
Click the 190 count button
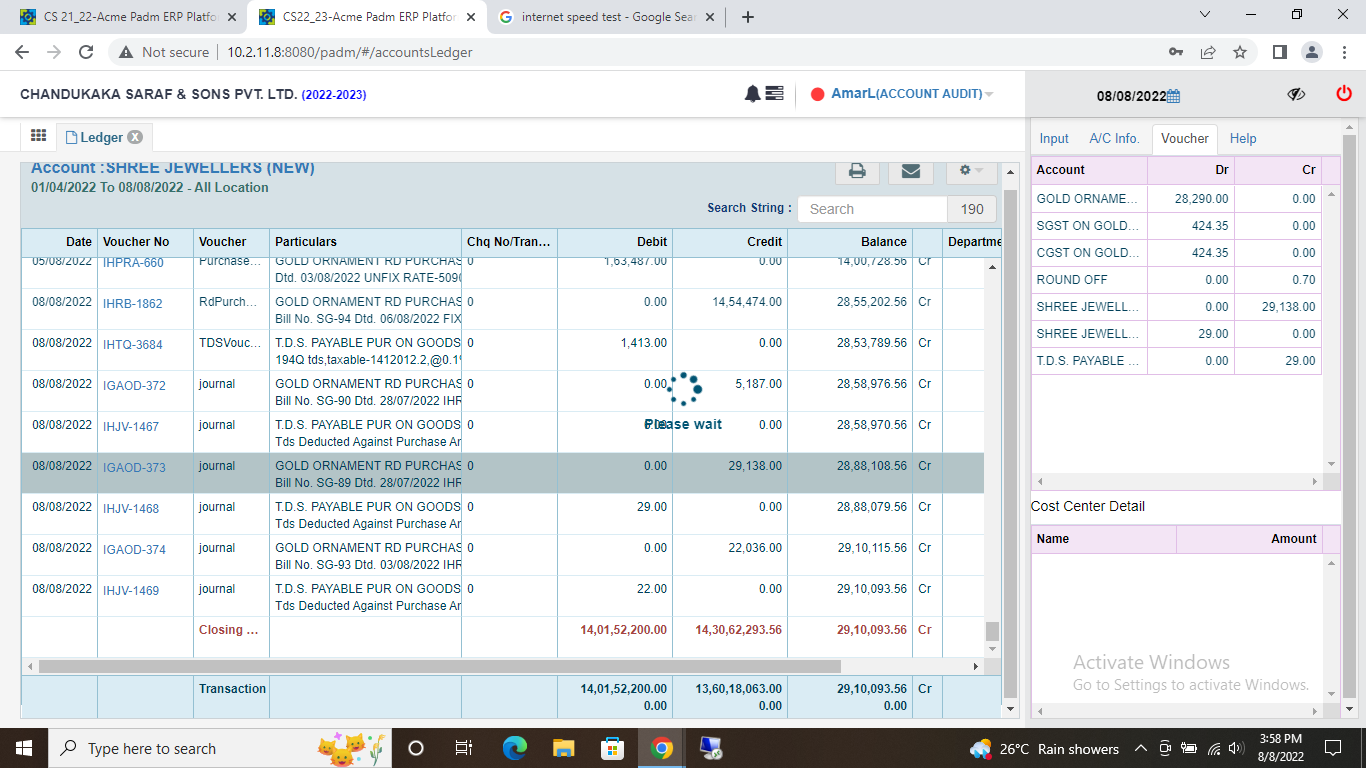(972, 209)
